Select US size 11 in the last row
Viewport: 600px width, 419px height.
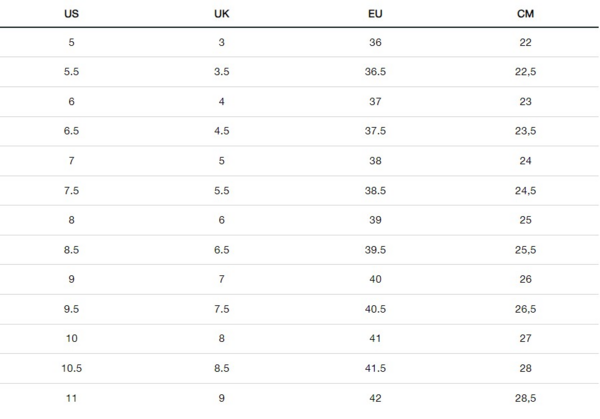coord(72,398)
